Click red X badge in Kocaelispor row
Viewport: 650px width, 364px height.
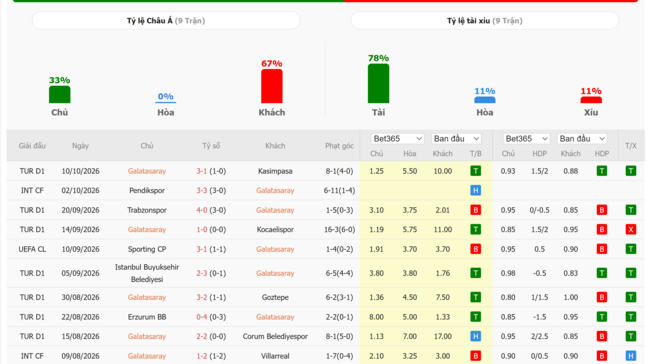631,229
